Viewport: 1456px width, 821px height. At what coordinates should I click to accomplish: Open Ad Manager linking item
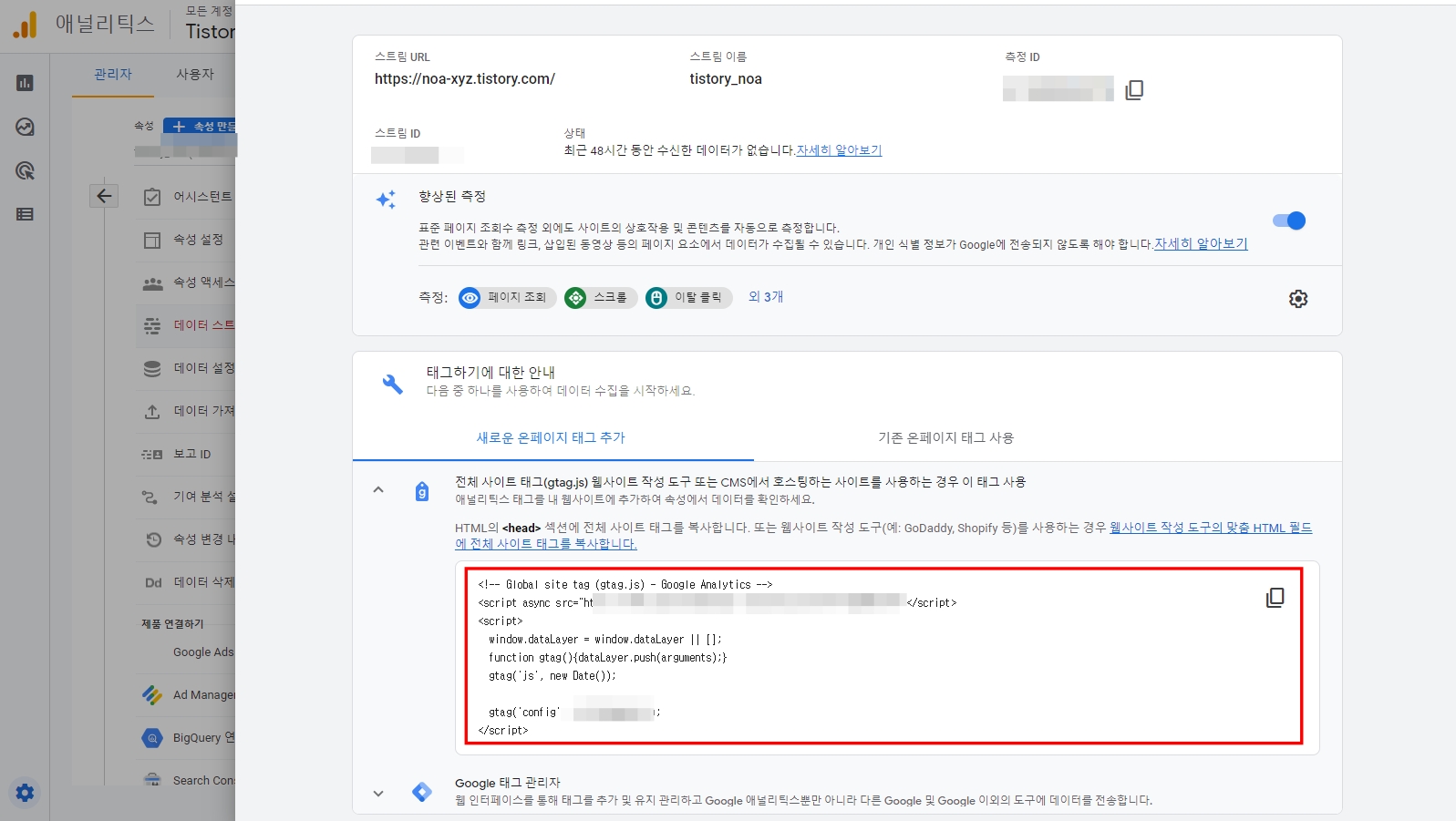(x=186, y=695)
